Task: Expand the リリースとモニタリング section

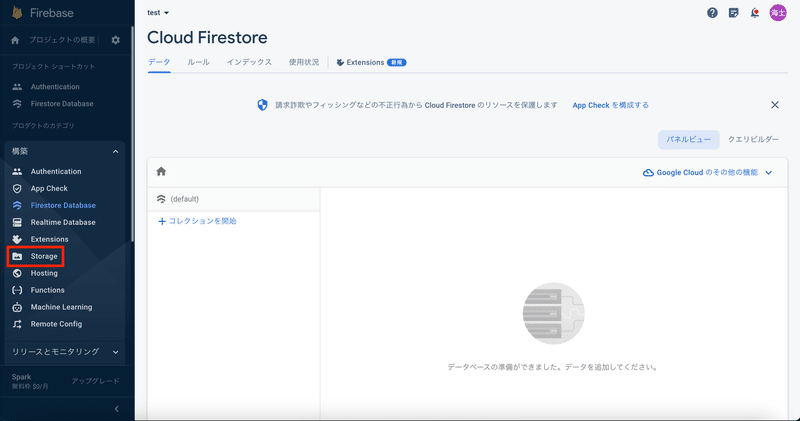Action: 116,352
